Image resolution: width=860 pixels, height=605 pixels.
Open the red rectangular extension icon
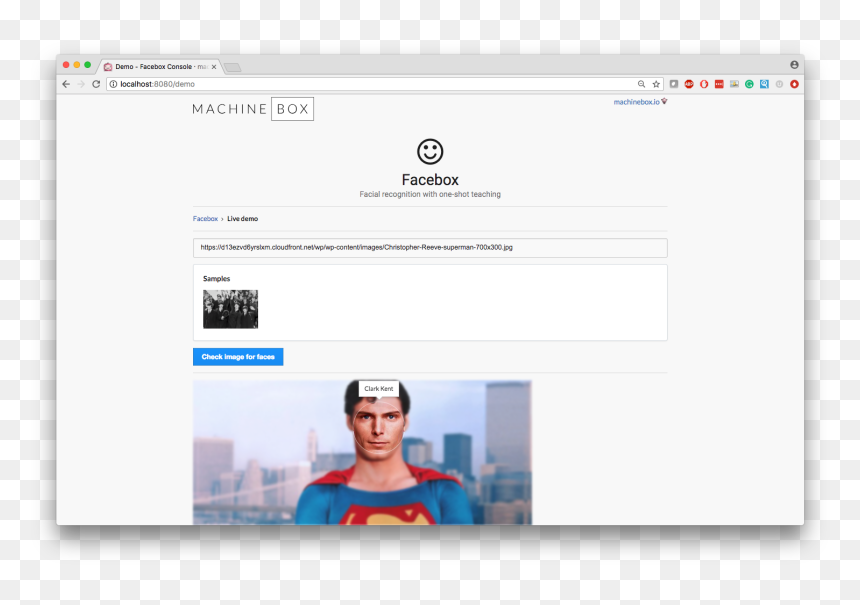(x=719, y=84)
